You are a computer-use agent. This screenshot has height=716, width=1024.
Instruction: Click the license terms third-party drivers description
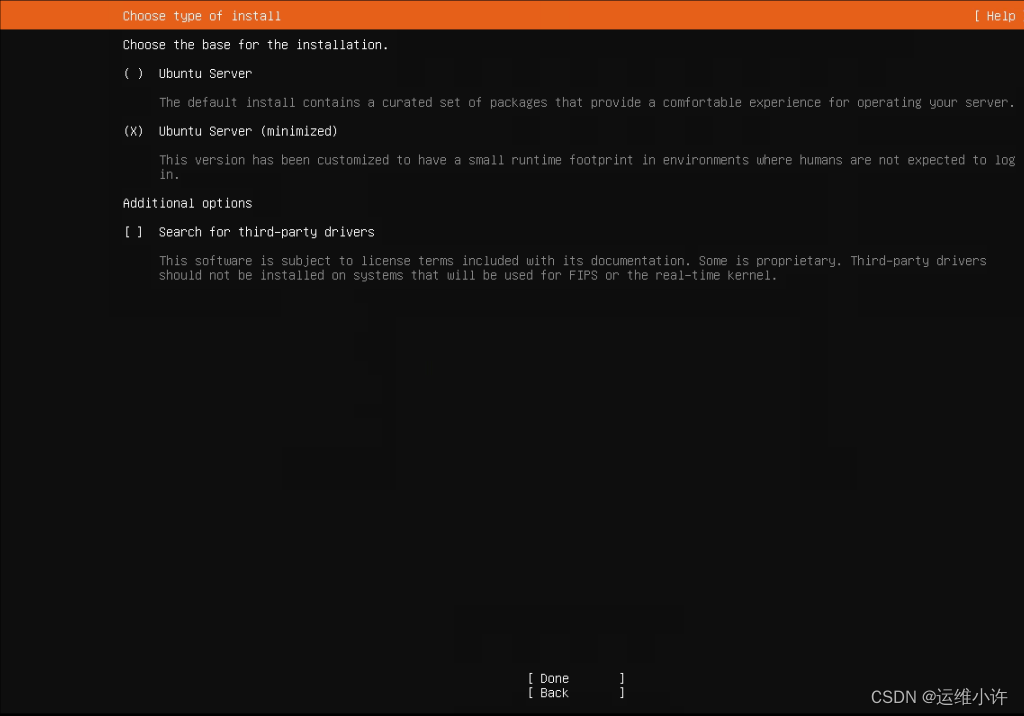coord(573,268)
